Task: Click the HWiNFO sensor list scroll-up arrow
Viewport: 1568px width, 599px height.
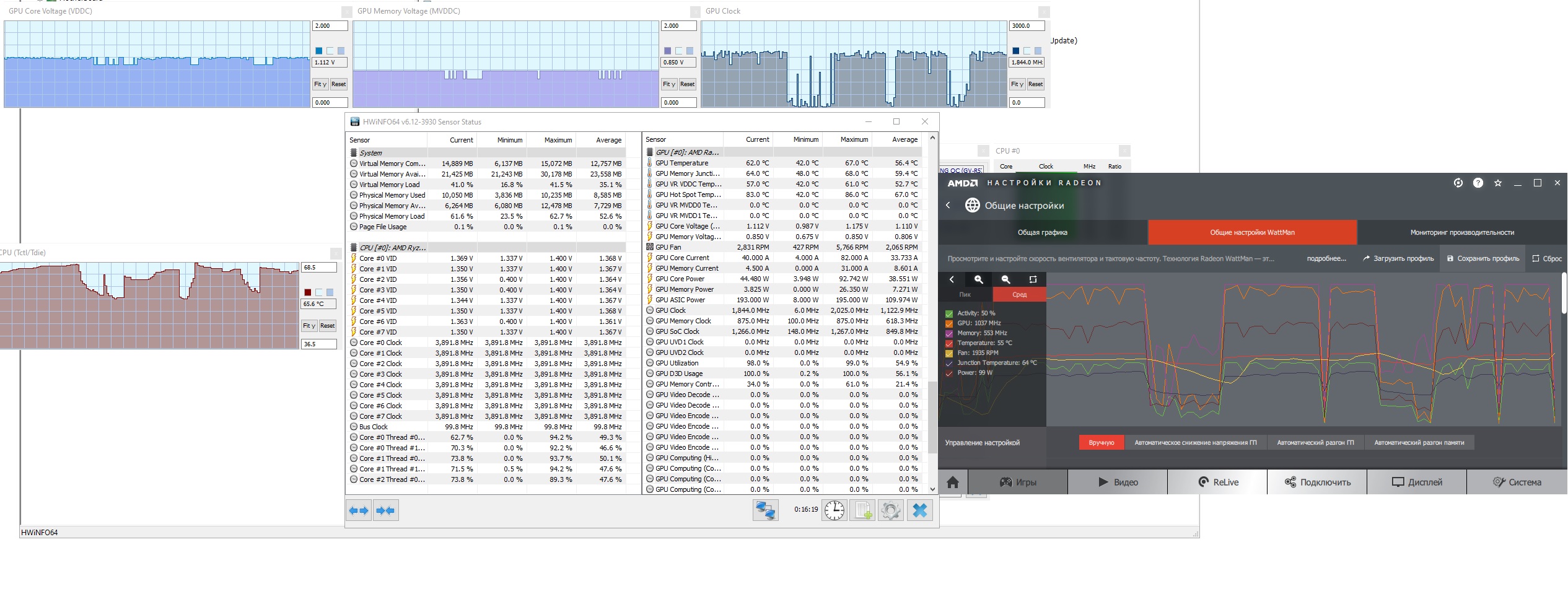Action: pos(932,138)
